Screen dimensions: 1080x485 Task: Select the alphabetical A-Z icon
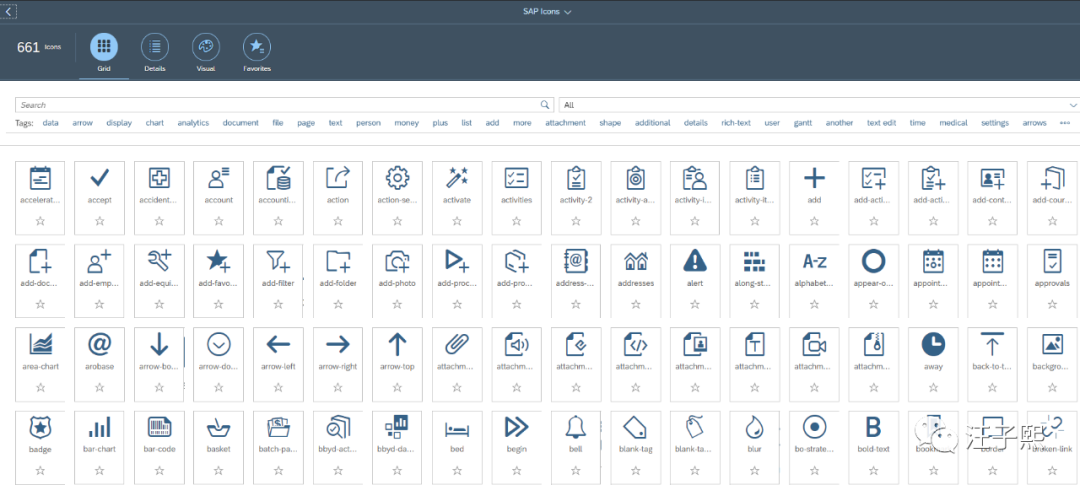click(x=814, y=262)
